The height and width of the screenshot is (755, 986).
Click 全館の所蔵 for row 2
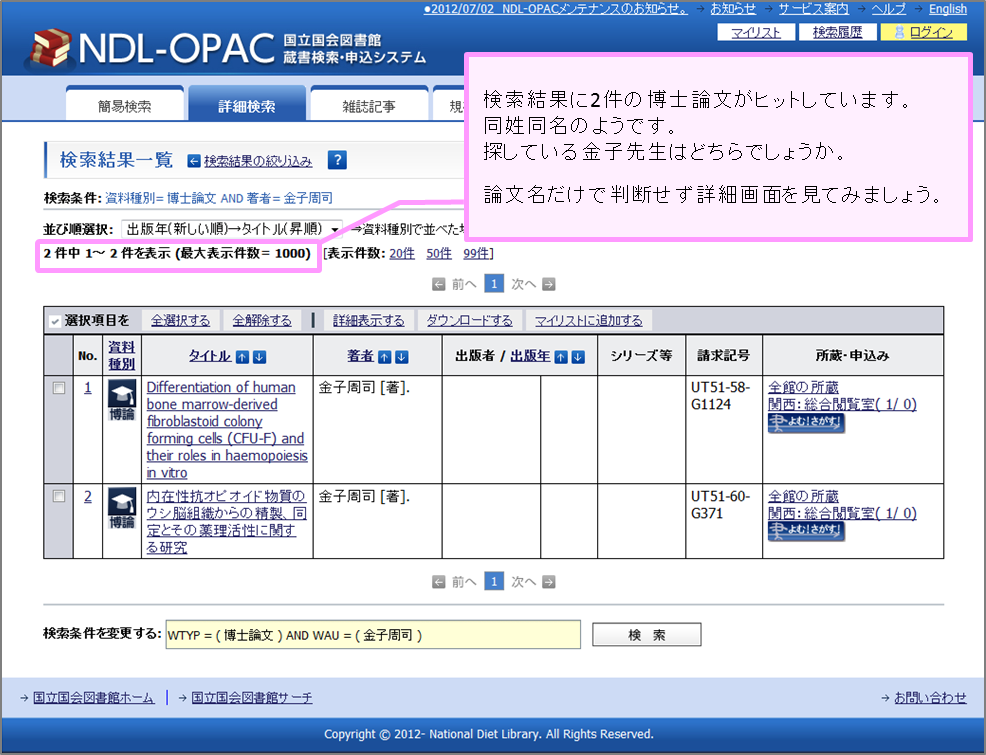[x=803, y=496]
